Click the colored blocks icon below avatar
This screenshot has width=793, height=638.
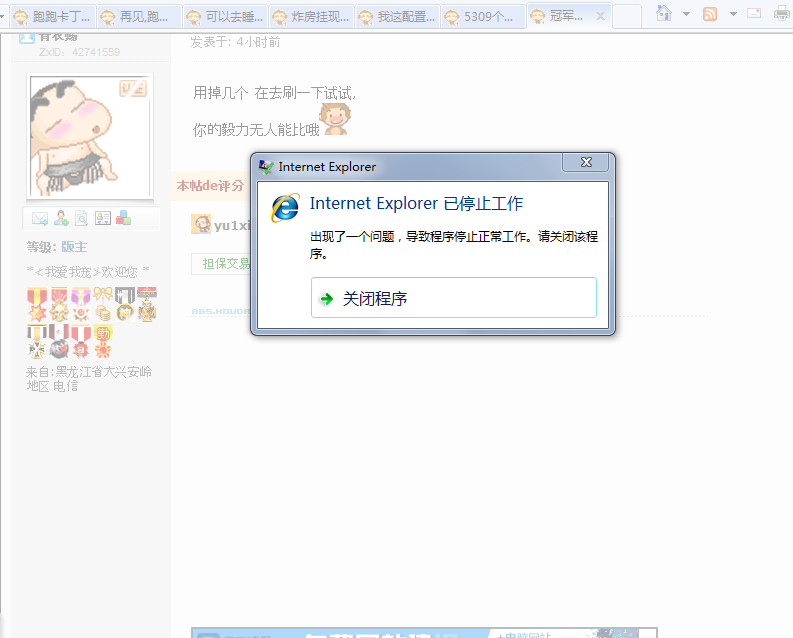click(123, 218)
